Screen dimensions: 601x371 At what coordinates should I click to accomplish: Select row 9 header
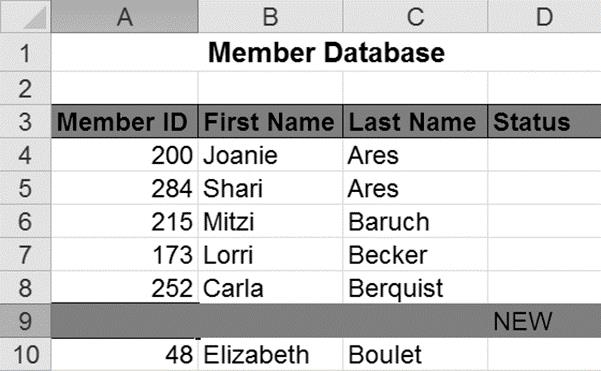pyautogui.click(x=25, y=321)
